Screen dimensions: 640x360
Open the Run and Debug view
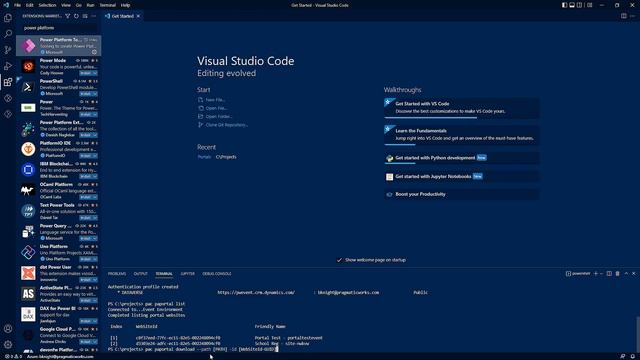click(8, 66)
